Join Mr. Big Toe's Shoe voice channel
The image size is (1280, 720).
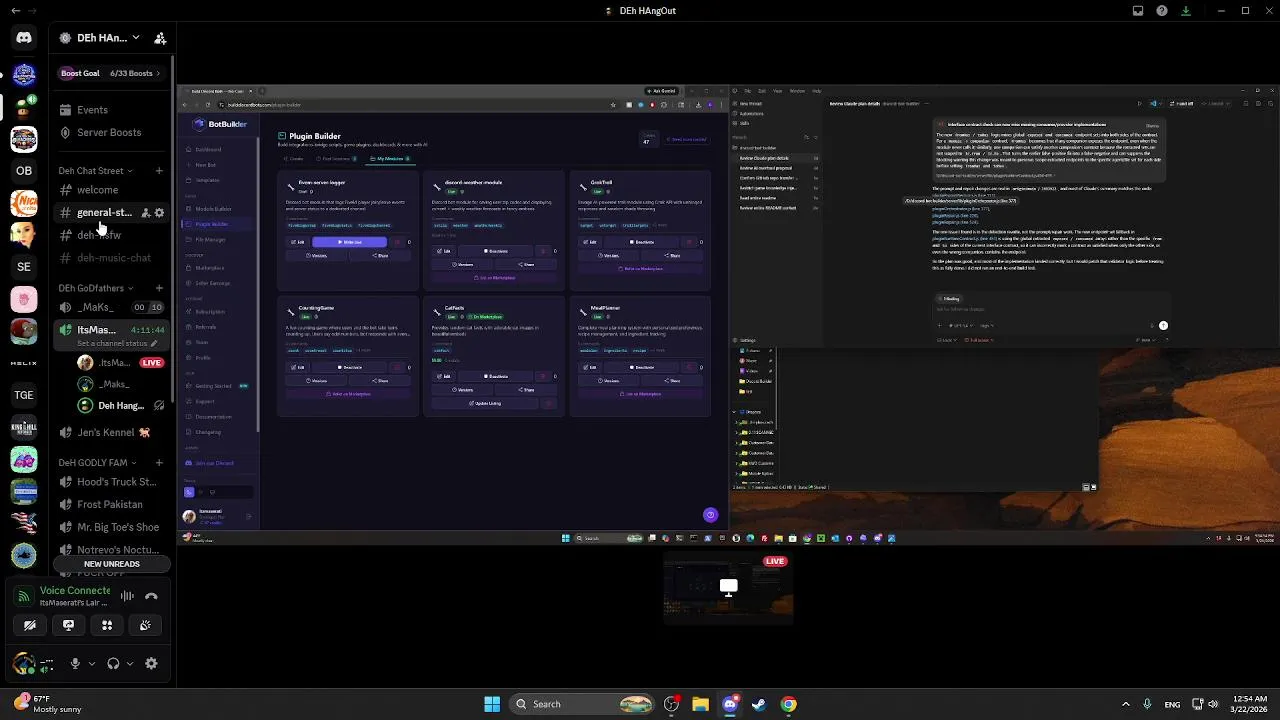[112, 527]
